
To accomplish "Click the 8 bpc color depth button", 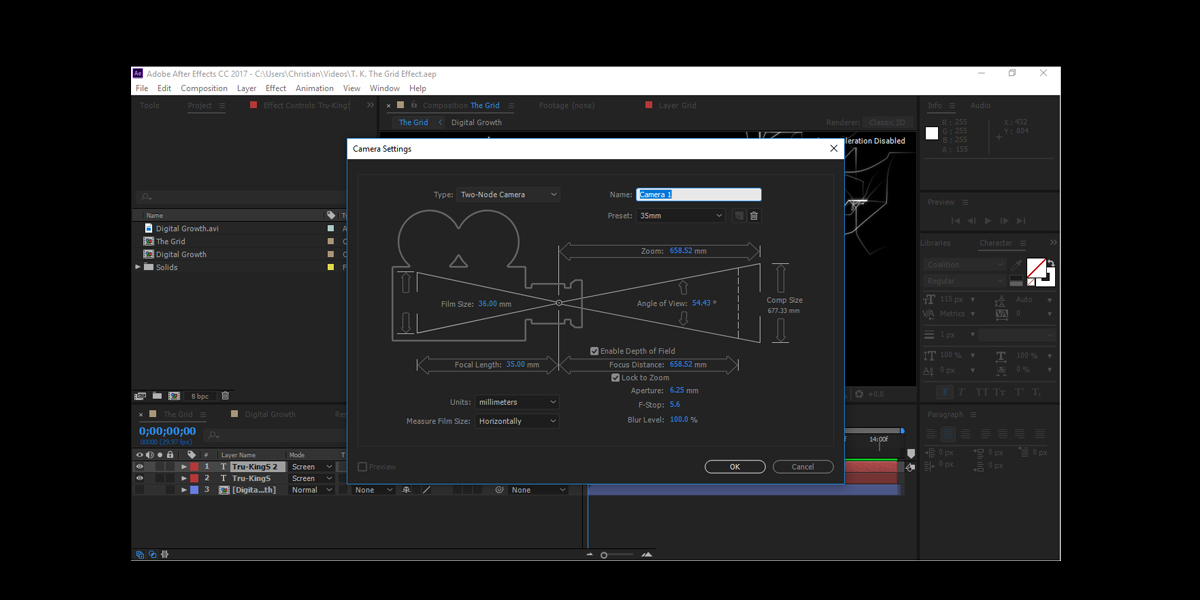I will coord(200,396).
